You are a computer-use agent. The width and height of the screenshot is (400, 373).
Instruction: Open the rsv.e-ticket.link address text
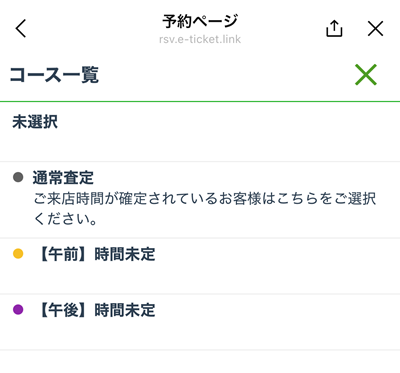(200, 39)
